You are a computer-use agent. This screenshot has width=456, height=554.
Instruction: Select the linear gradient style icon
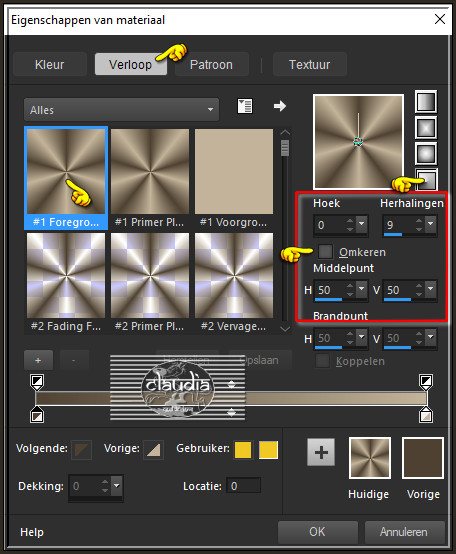coord(426,102)
